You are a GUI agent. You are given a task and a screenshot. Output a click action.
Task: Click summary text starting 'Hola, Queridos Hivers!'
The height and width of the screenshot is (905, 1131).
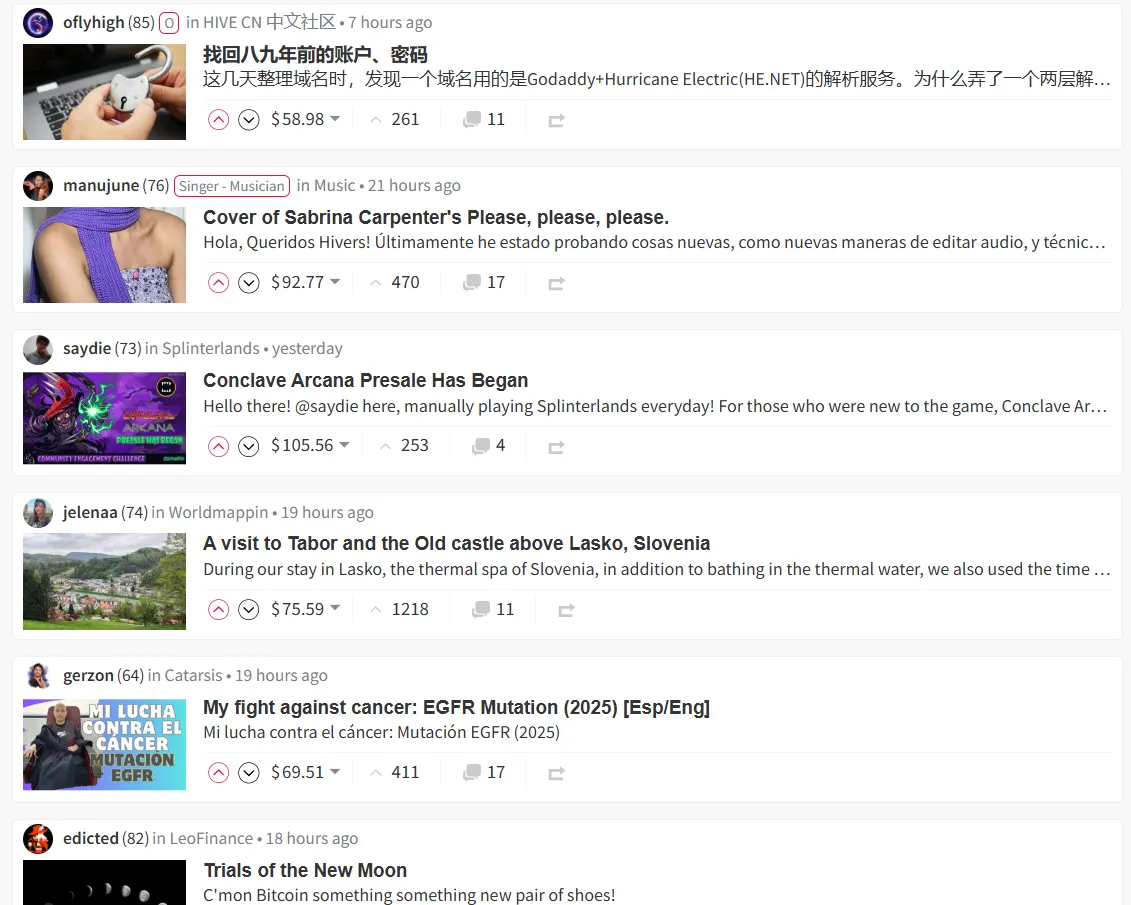click(654, 242)
